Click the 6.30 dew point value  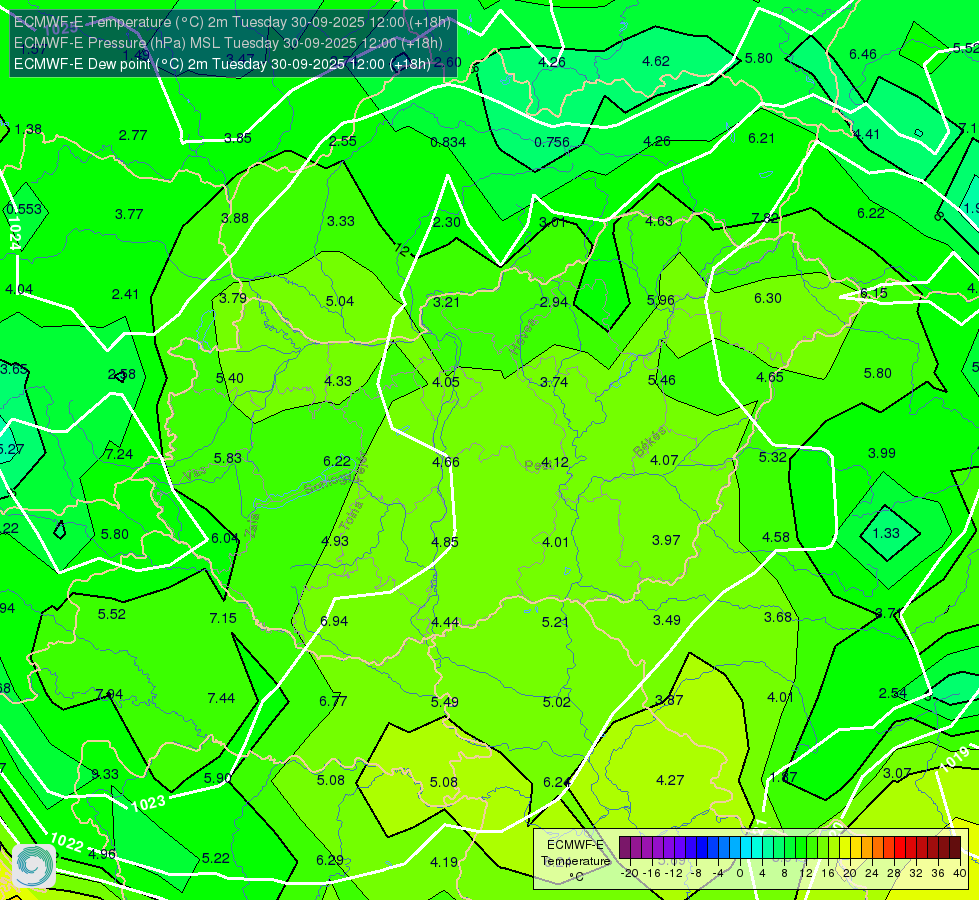768,299
